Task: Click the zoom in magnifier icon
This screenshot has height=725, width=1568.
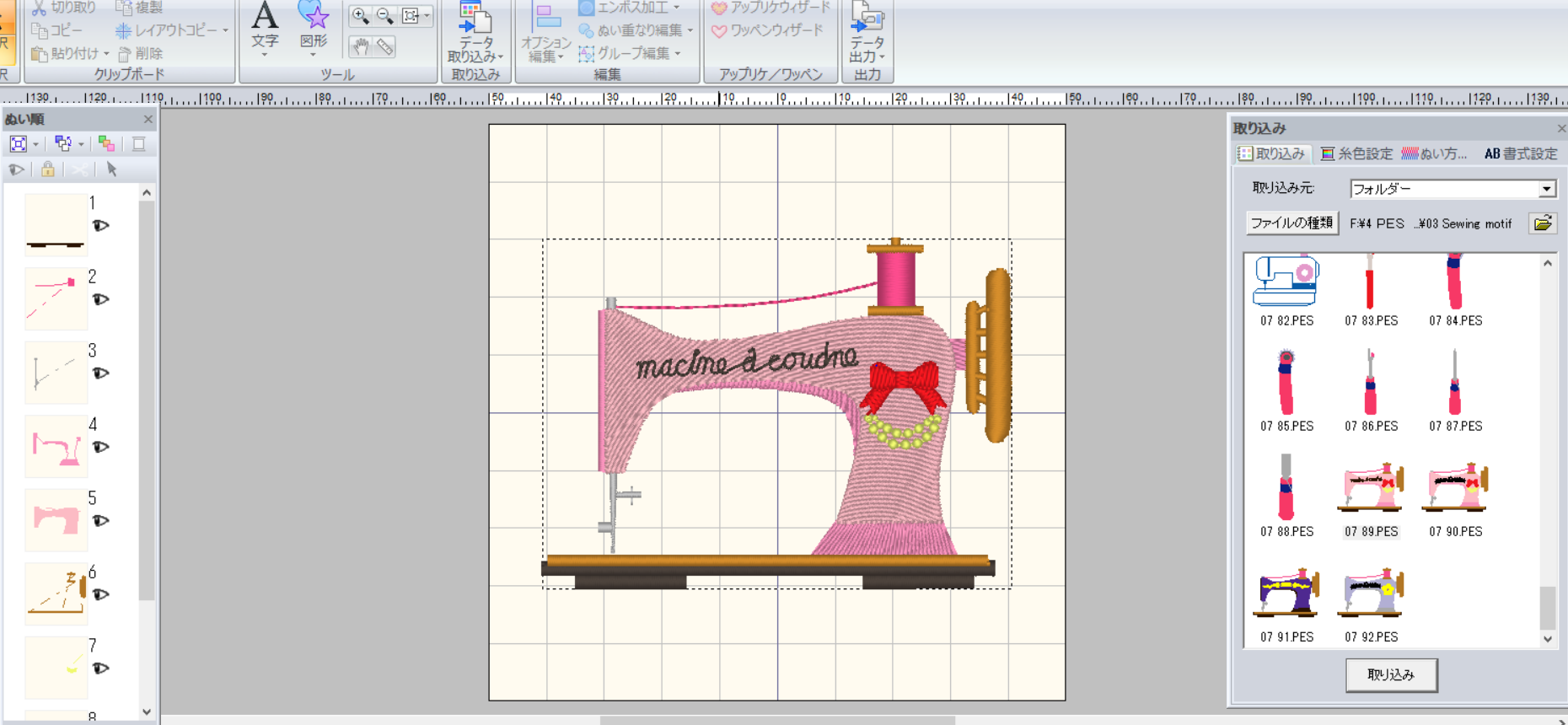Action: click(x=360, y=15)
